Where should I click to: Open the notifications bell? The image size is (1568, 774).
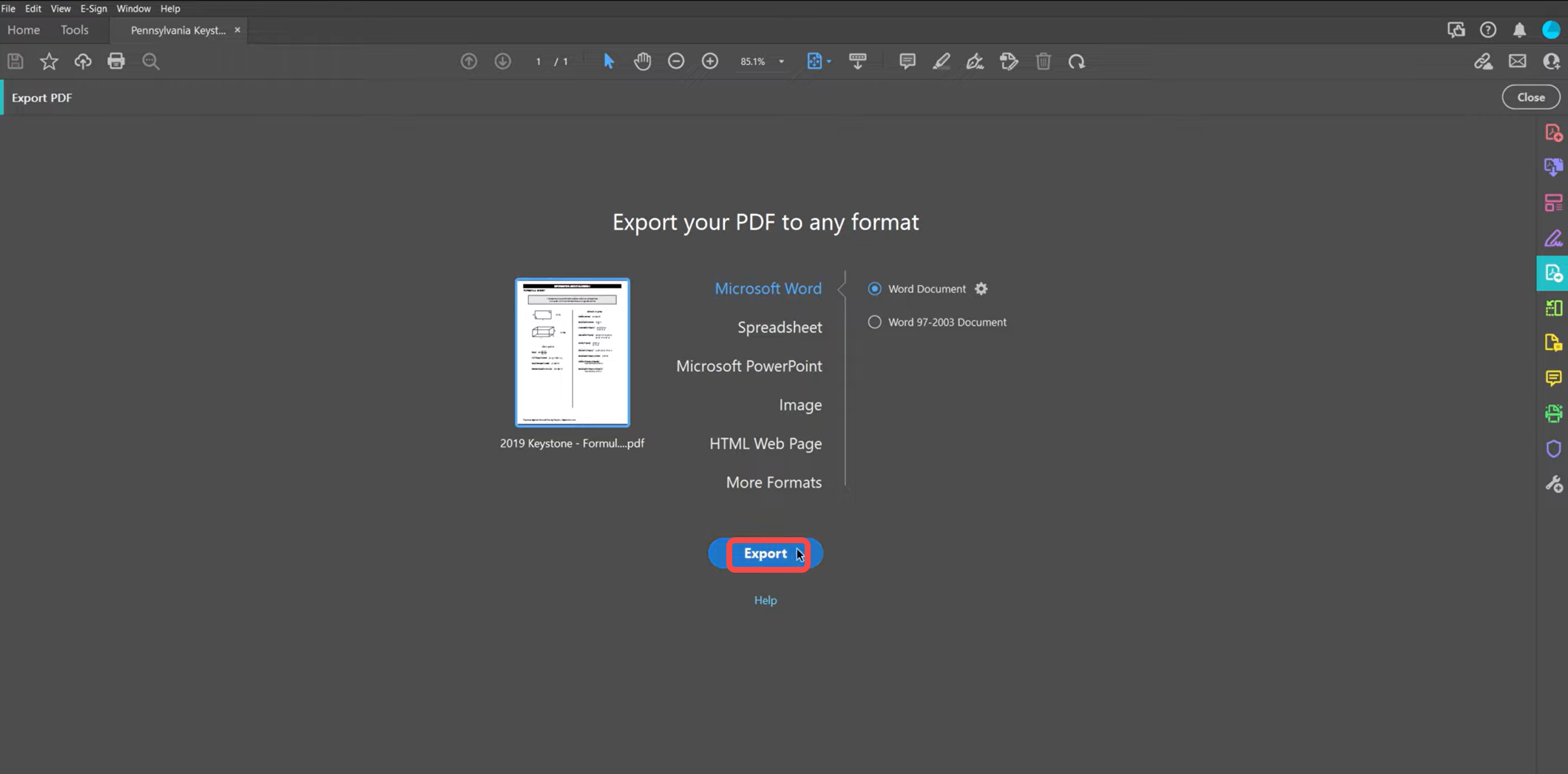tap(1519, 30)
